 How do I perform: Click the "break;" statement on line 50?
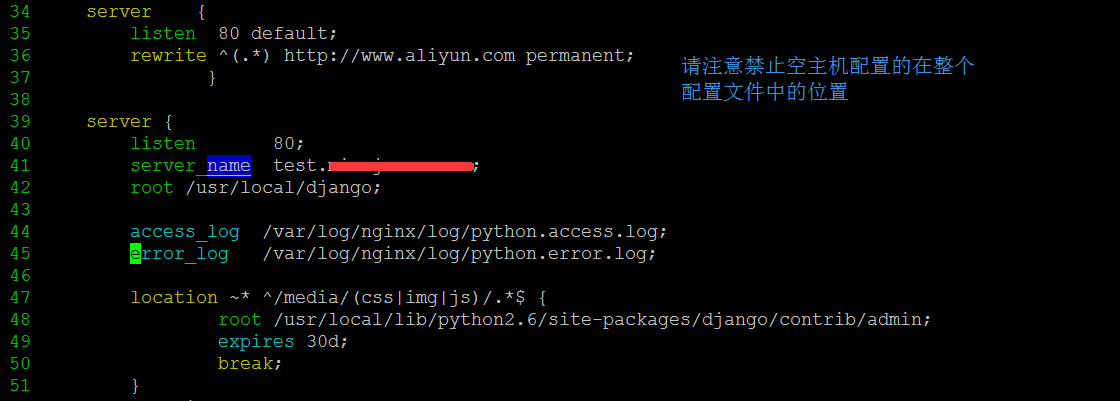coord(250,363)
